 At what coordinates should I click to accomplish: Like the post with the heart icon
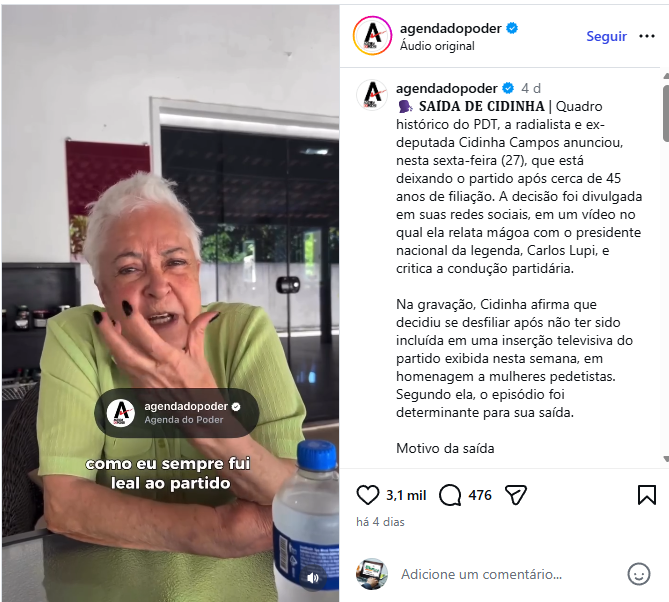tap(367, 495)
